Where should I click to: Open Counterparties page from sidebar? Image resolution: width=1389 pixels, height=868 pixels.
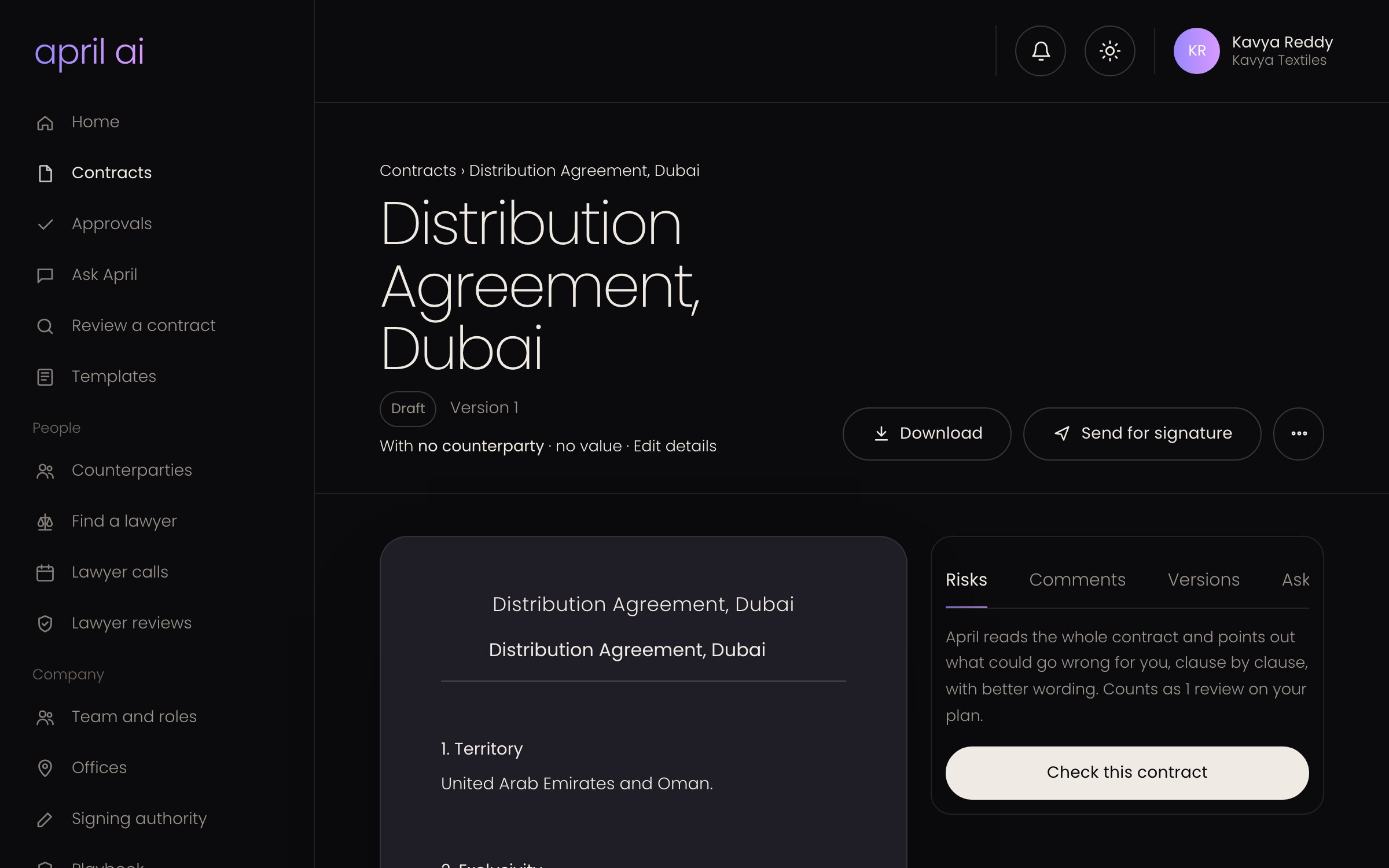pyautogui.click(x=132, y=470)
